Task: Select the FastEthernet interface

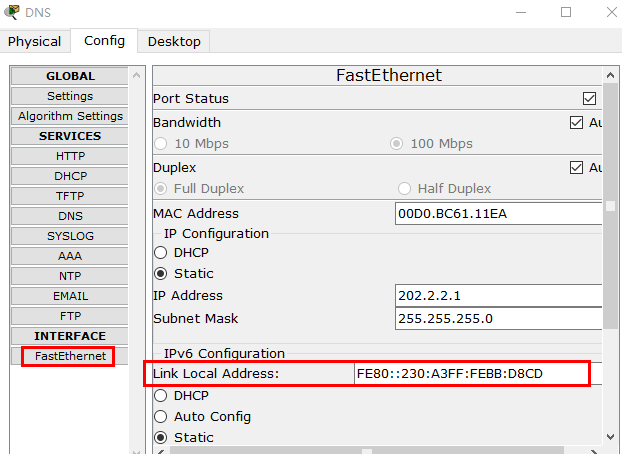Action: click(70, 356)
